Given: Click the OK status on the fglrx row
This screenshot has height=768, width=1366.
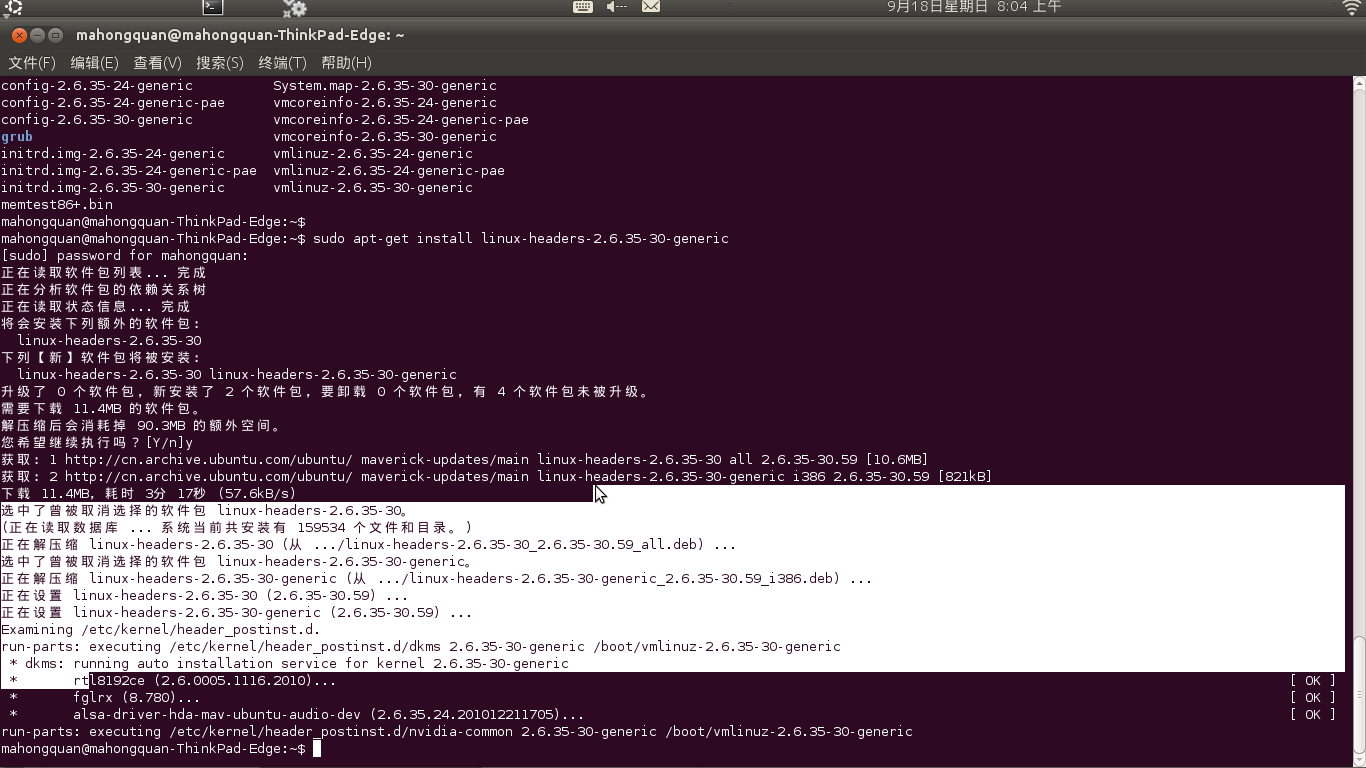Looking at the screenshot, I should click(1313, 698).
